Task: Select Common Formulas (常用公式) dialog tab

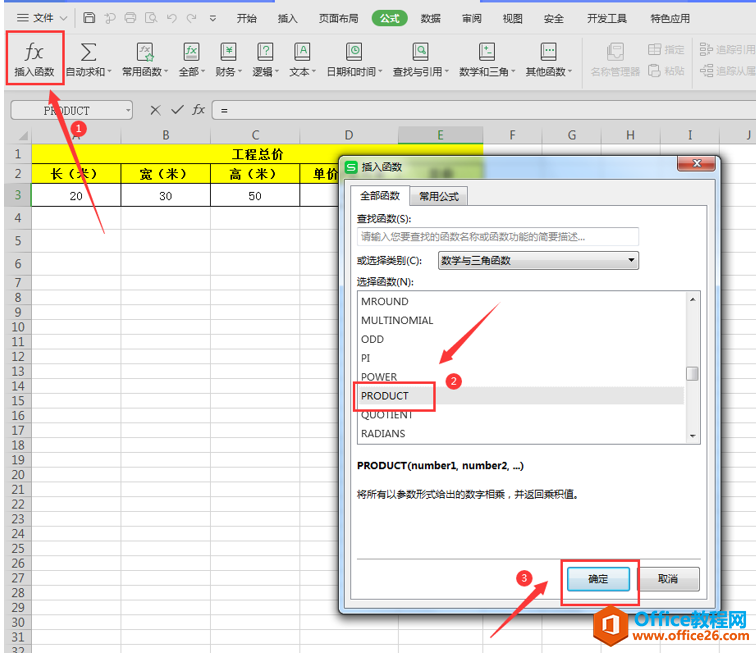Action: point(439,196)
